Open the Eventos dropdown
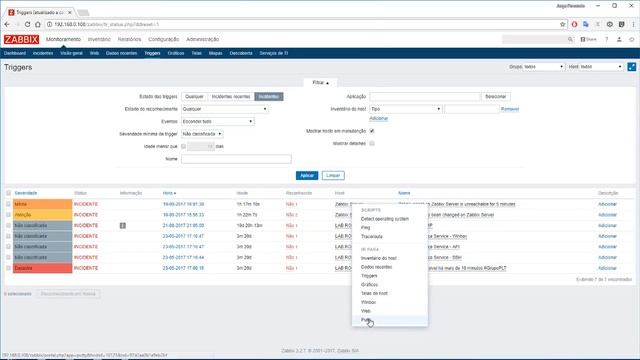The height and width of the screenshot is (360, 640). [218, 122]
